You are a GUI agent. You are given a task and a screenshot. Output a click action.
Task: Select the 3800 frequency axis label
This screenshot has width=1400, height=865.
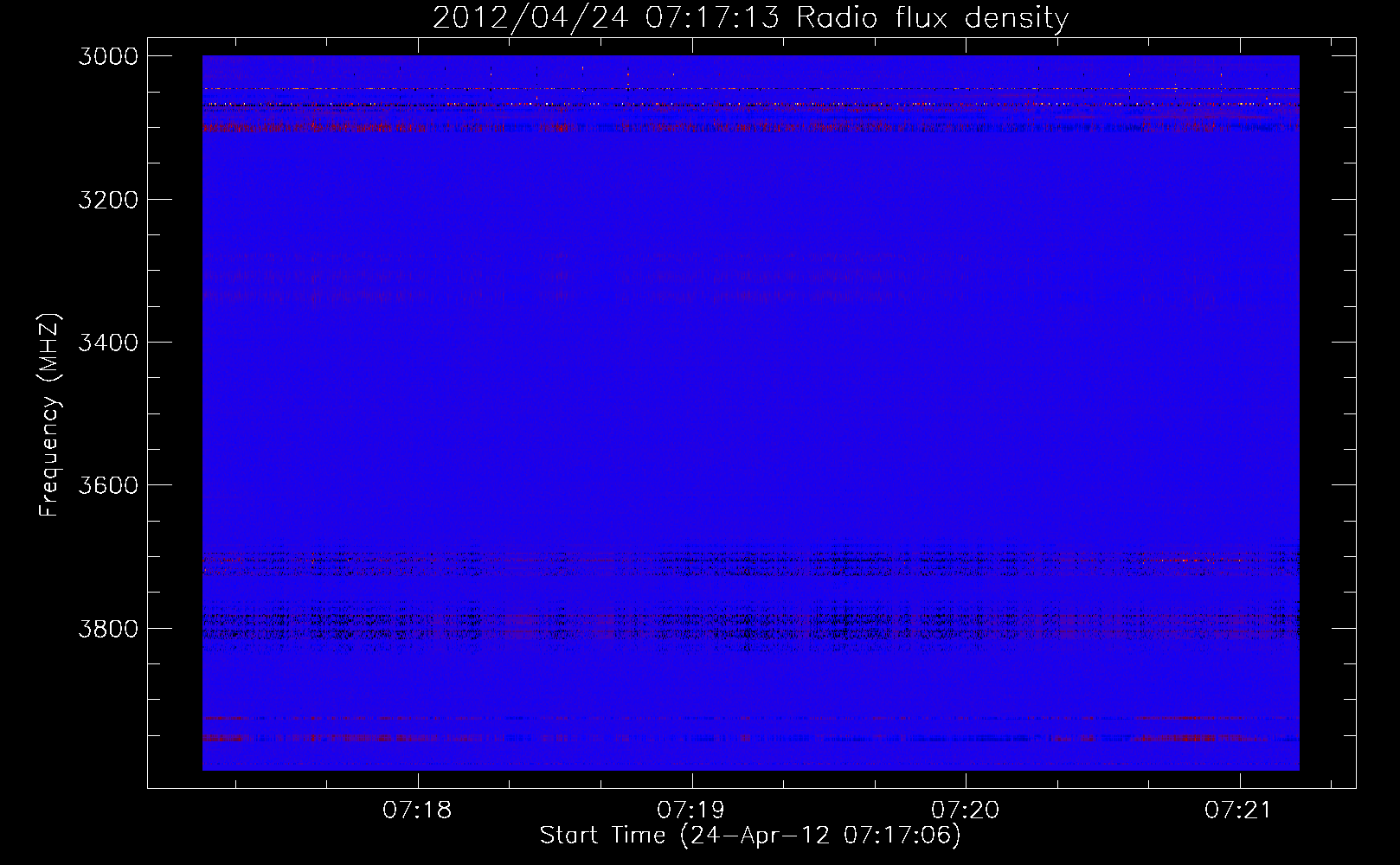pos(108,628)
